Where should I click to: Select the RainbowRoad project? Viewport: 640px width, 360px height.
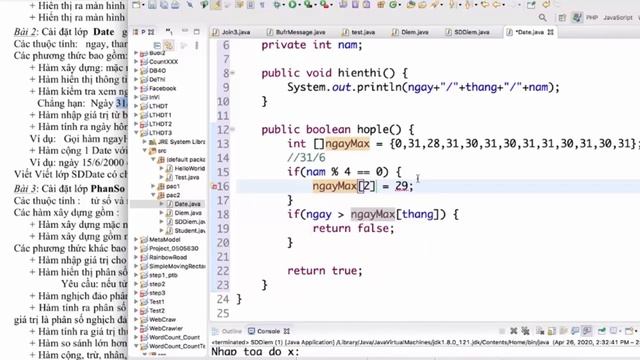(168, 257)
